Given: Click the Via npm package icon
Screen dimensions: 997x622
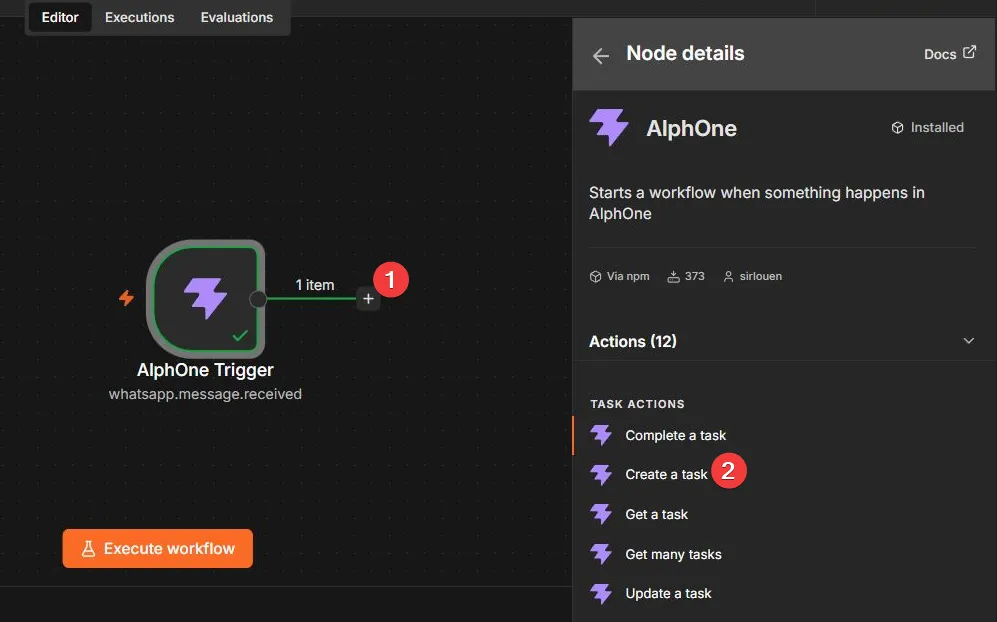Looking at the screenshot, I should pos(595,277).
